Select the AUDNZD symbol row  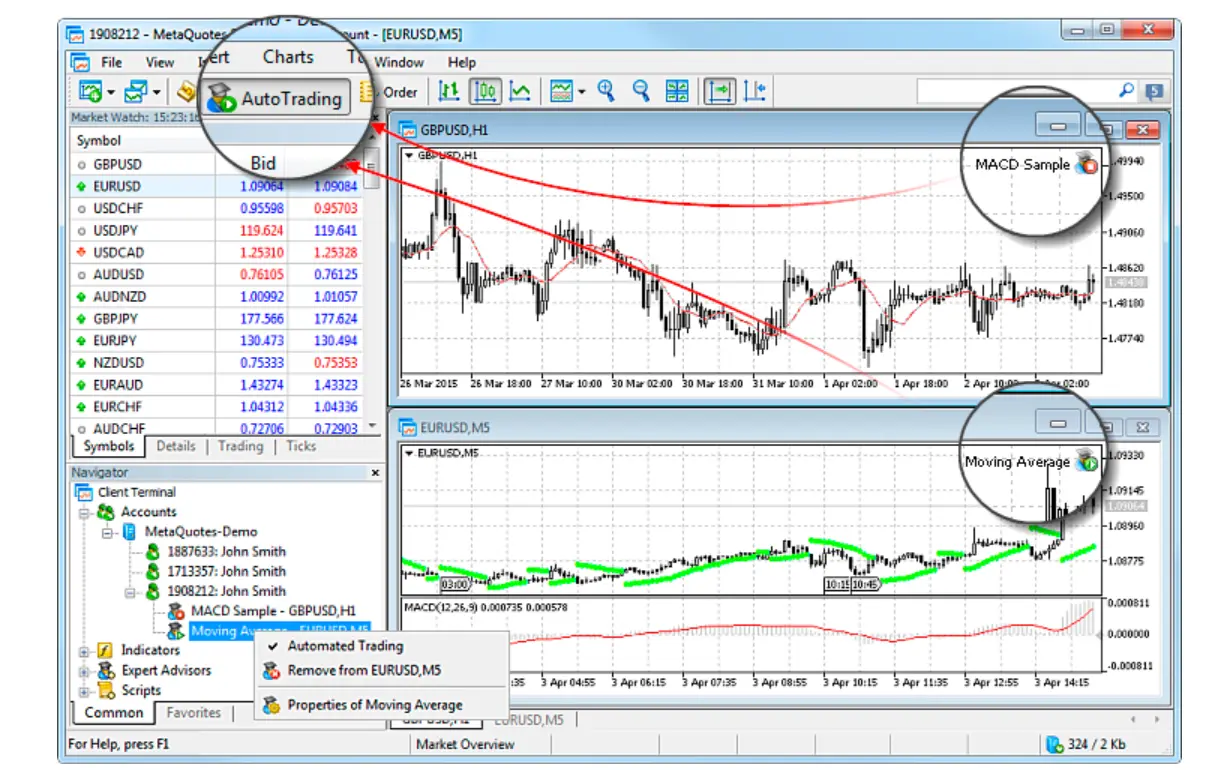[217, 297]
